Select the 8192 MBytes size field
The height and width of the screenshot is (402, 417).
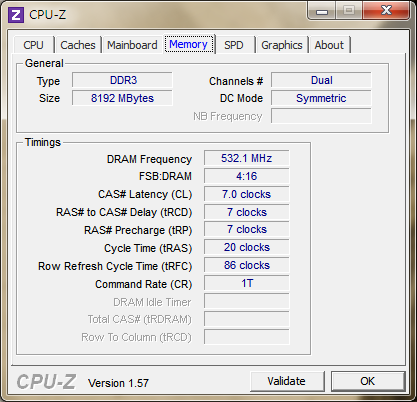[x=122, y=98]
